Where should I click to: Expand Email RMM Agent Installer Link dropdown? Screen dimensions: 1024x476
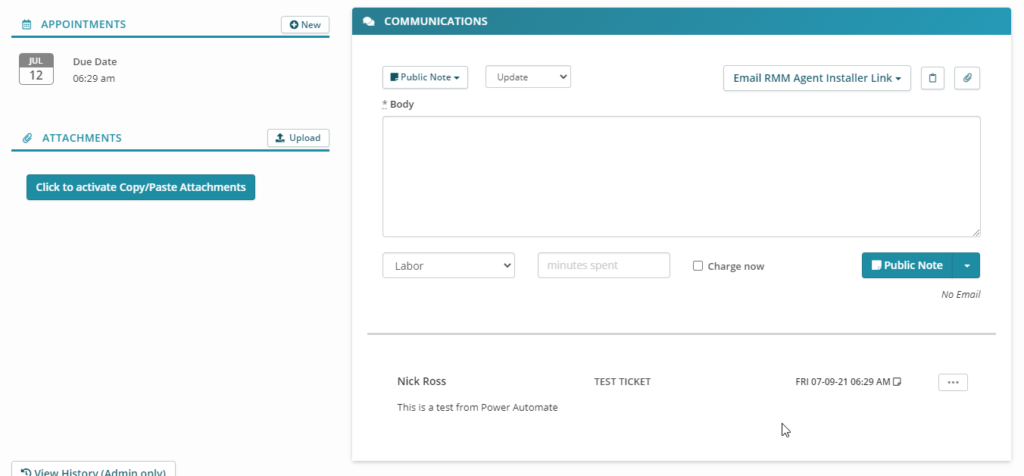[816, 78]
